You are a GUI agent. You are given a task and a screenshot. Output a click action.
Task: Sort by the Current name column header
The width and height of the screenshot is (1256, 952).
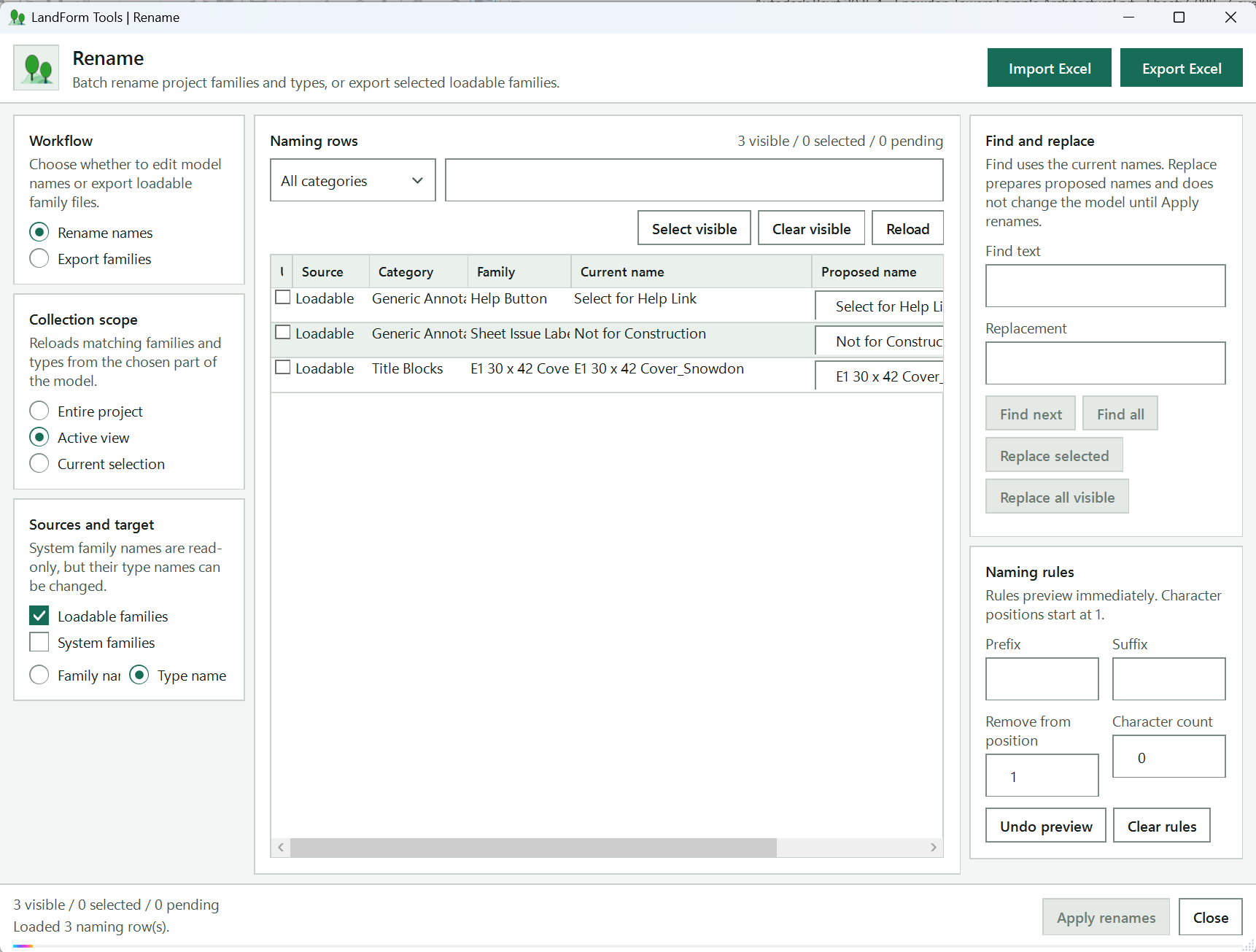[691, 271]
